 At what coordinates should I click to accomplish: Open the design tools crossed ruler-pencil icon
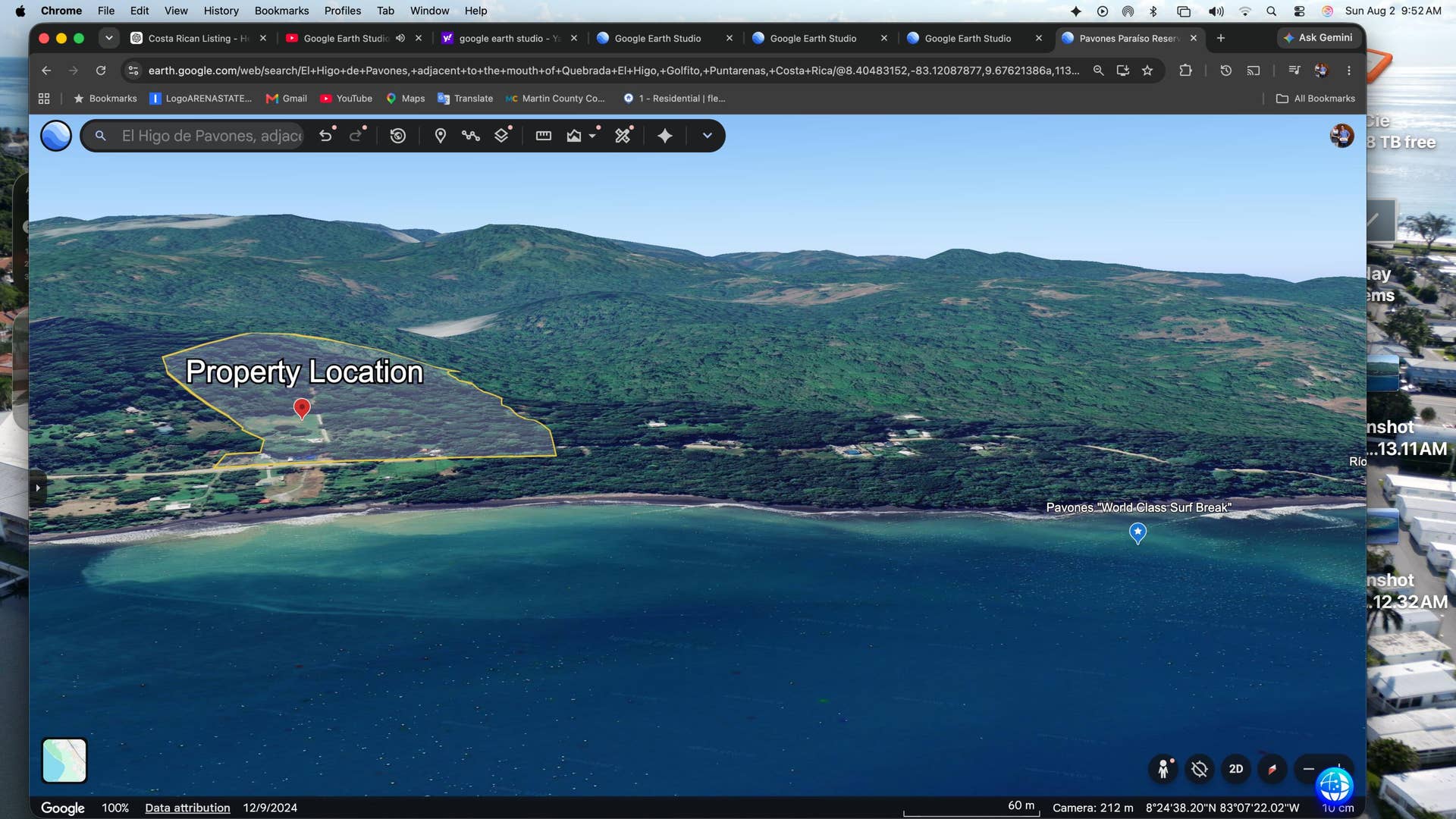(x=623, y=136)
